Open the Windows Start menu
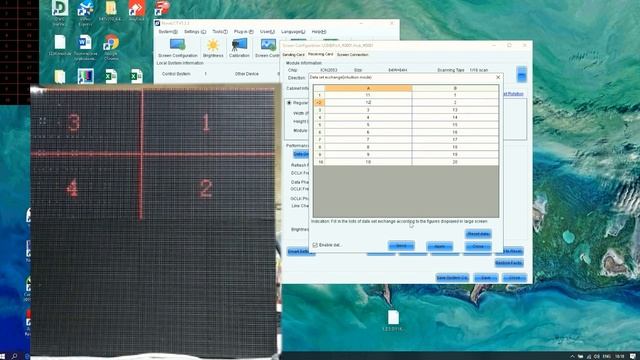The image size is (640, 360). tap(3, 356)
